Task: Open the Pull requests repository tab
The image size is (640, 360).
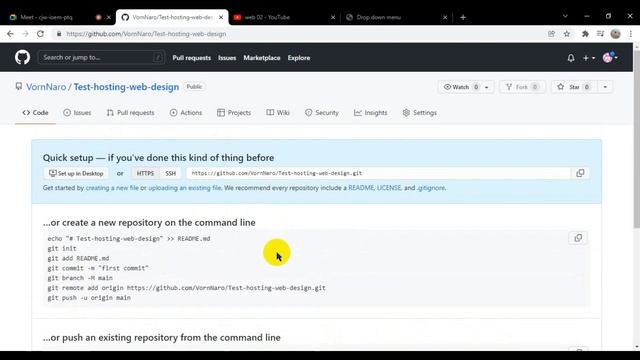Action: point(130,113)
